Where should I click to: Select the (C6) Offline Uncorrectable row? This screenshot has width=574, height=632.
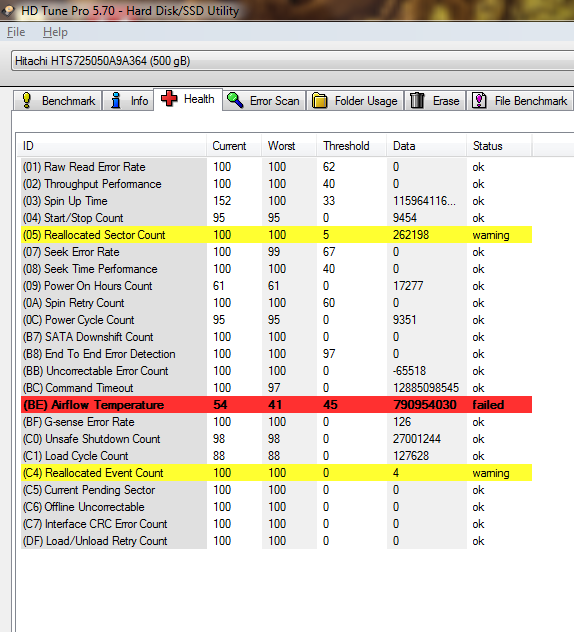point(277,507)
